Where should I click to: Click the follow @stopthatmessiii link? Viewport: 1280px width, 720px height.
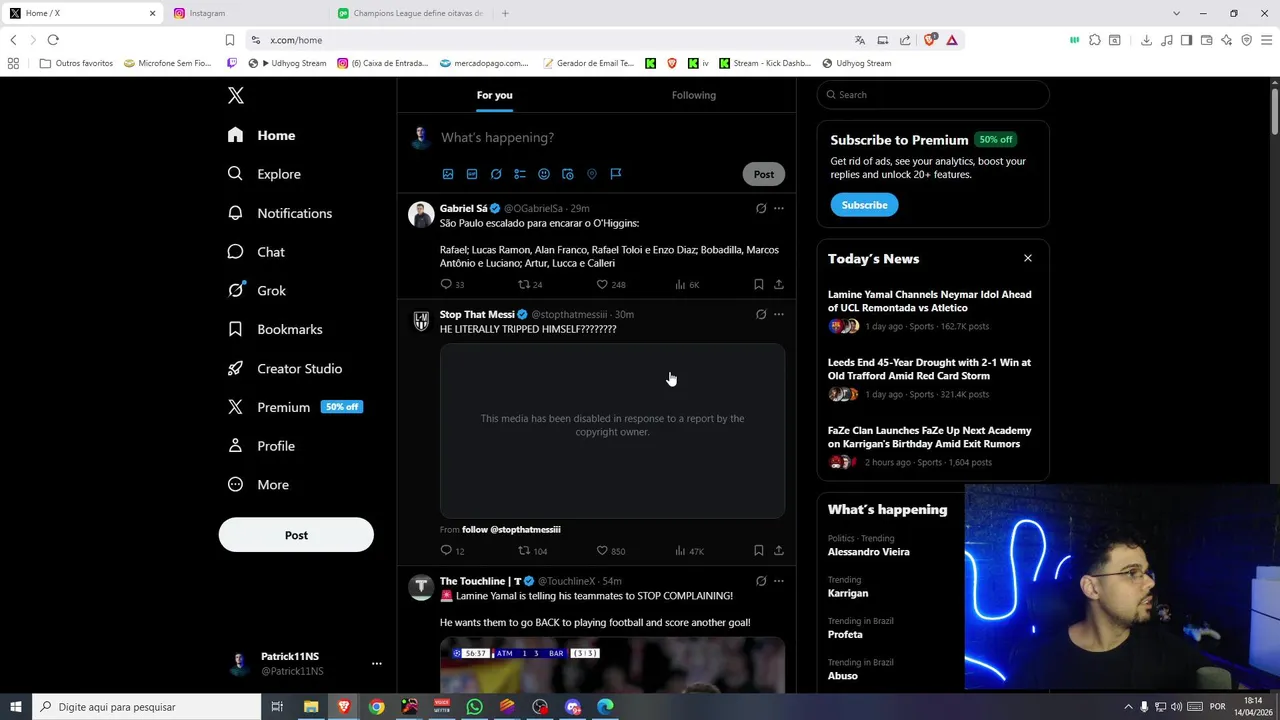[511, 529]
